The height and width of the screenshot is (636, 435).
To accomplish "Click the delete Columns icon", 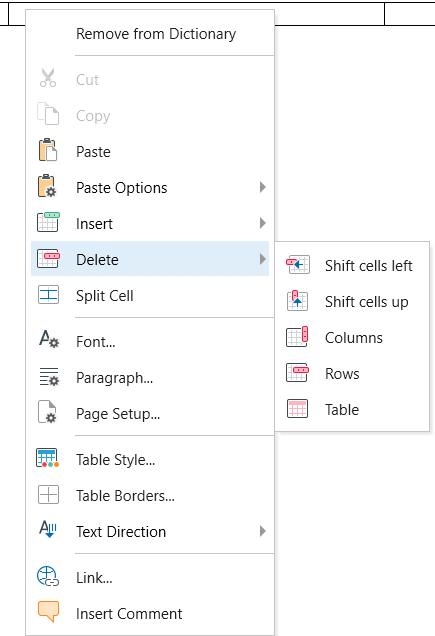I will [x=297, y=337].
